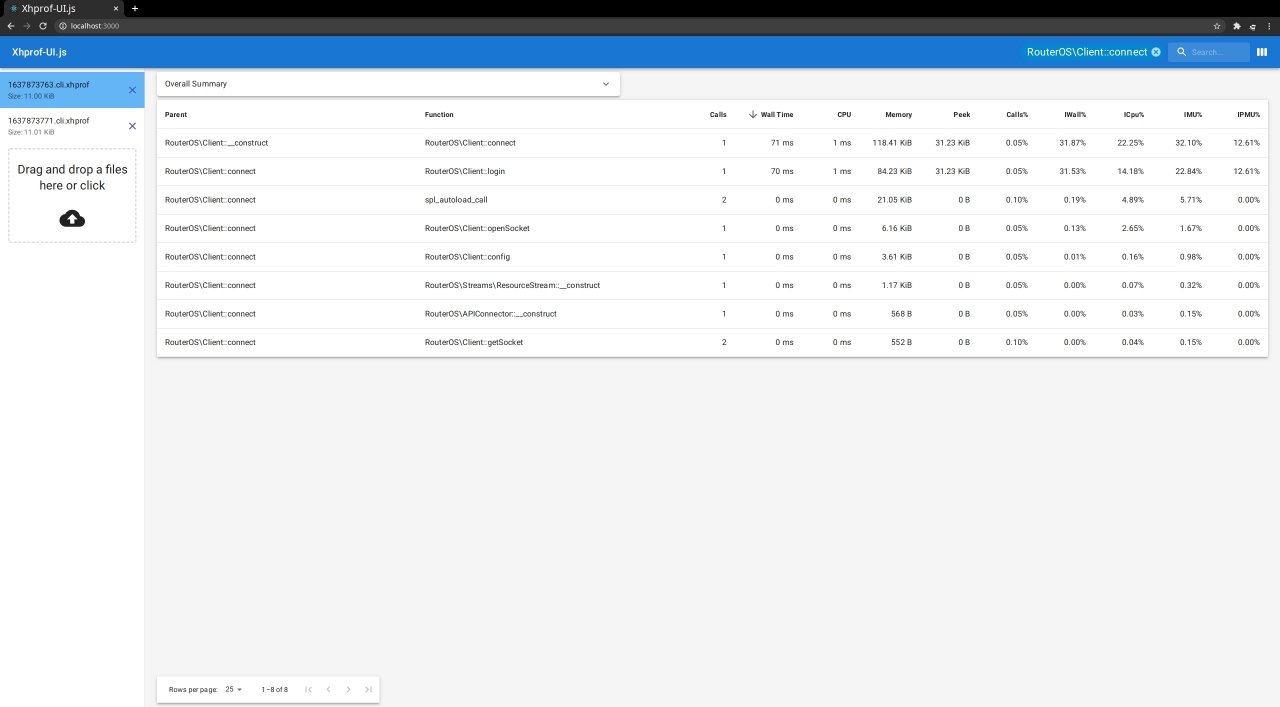
Task: Open parent RouterOS\Client::__construct
Action: (x=216, y=143)
